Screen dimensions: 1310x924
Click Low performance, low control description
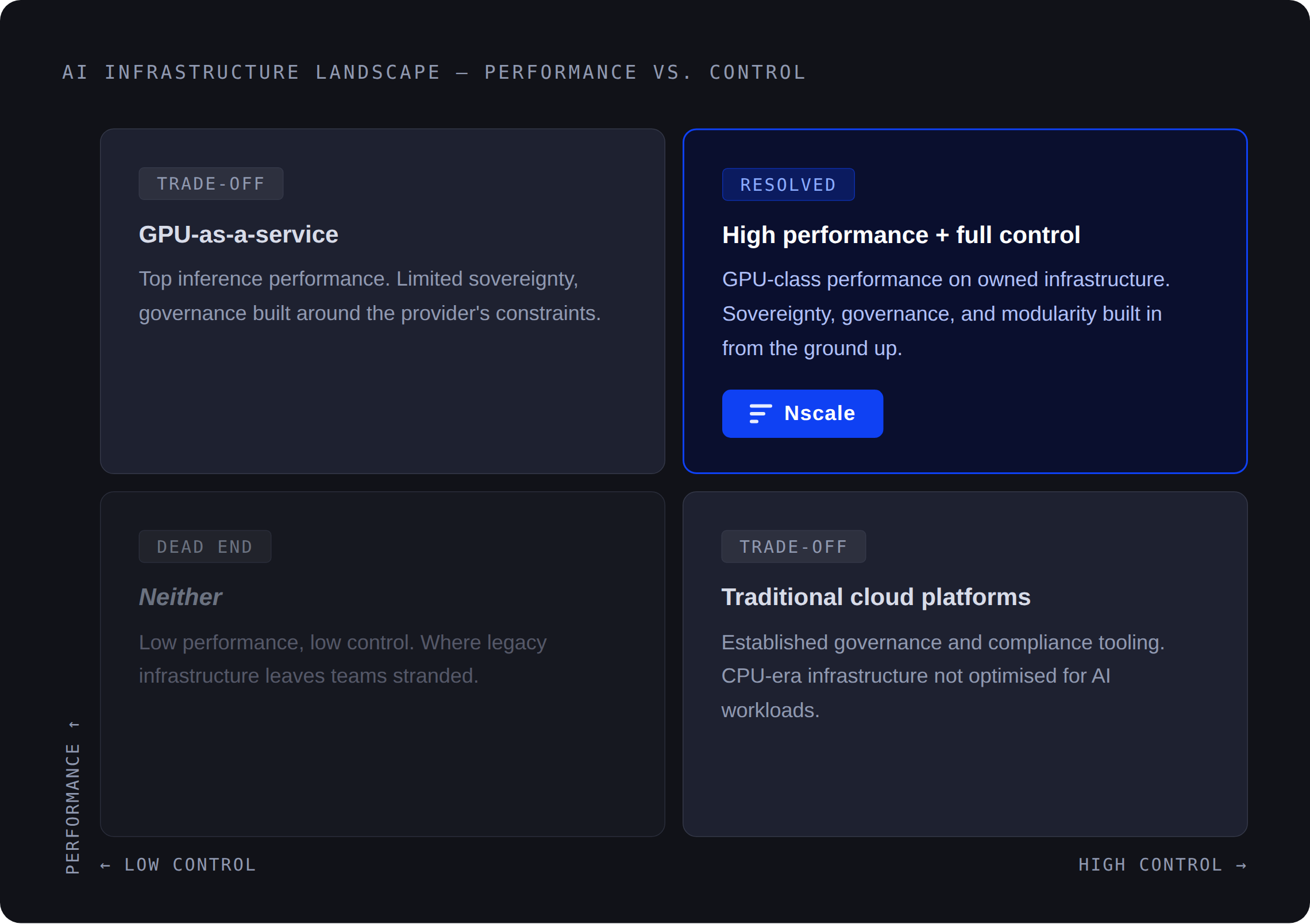pos(342,659)
